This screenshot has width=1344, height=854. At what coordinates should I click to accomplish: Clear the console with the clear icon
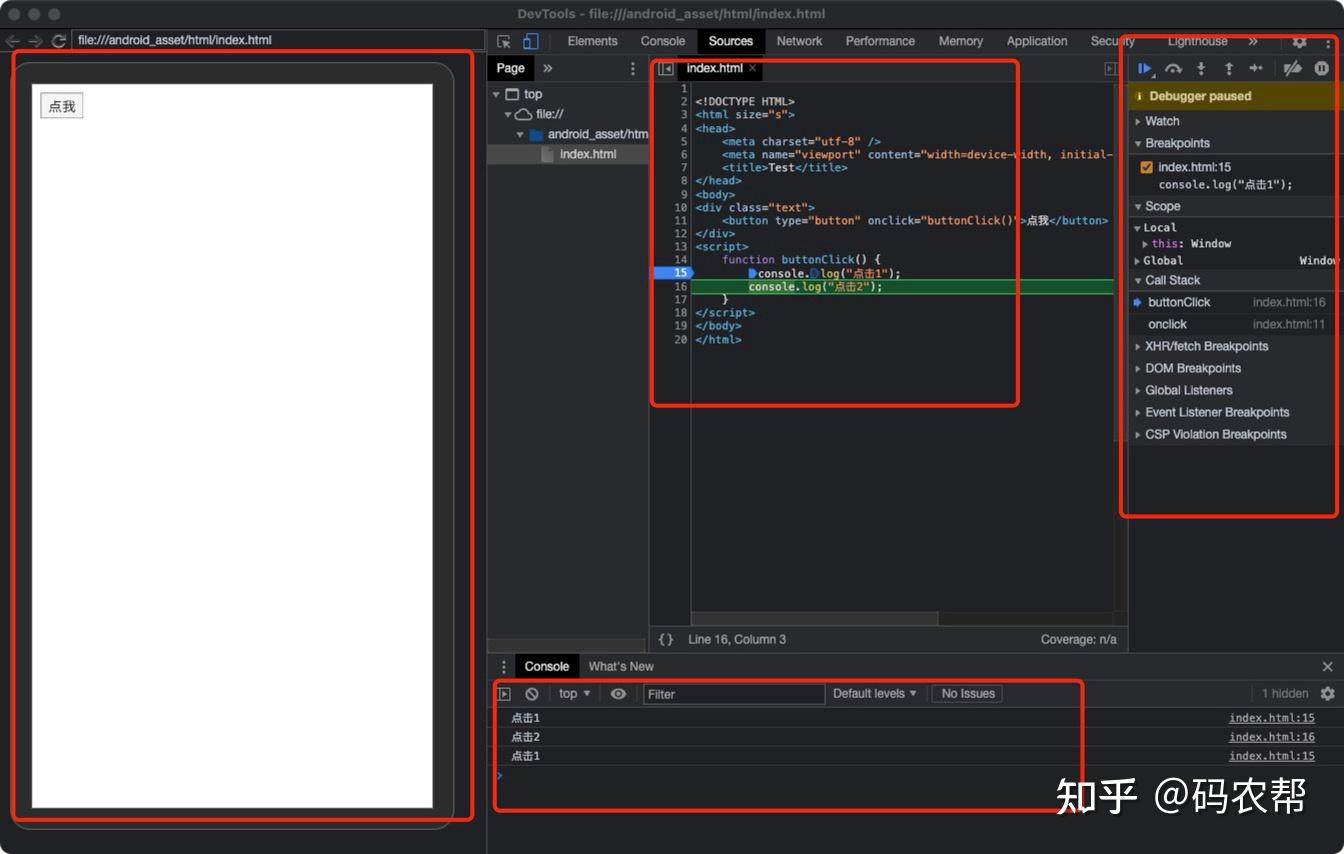(x=532, y=693)
